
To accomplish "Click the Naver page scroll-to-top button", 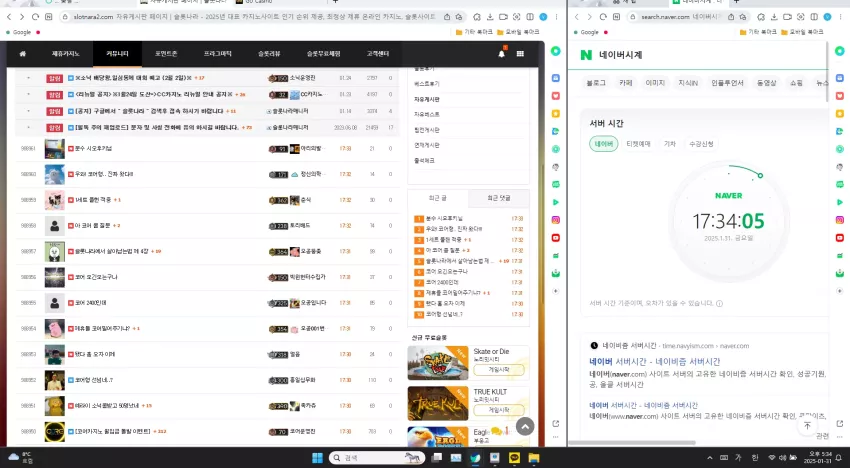I will point(807,426).
